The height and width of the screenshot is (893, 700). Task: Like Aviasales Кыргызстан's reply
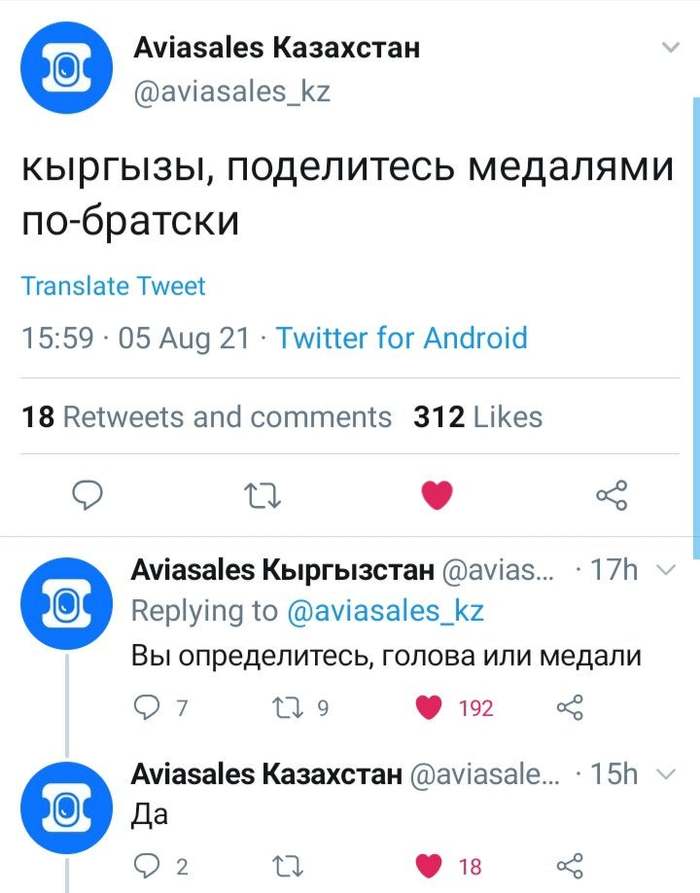tap(428, 708)
